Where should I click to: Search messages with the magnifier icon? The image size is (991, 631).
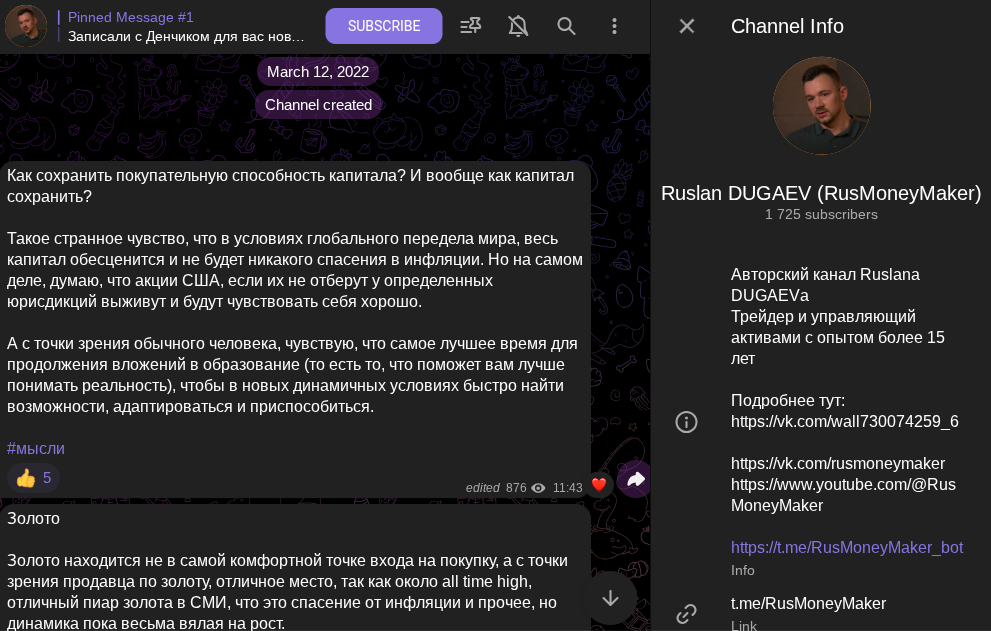tap(566, 26)
